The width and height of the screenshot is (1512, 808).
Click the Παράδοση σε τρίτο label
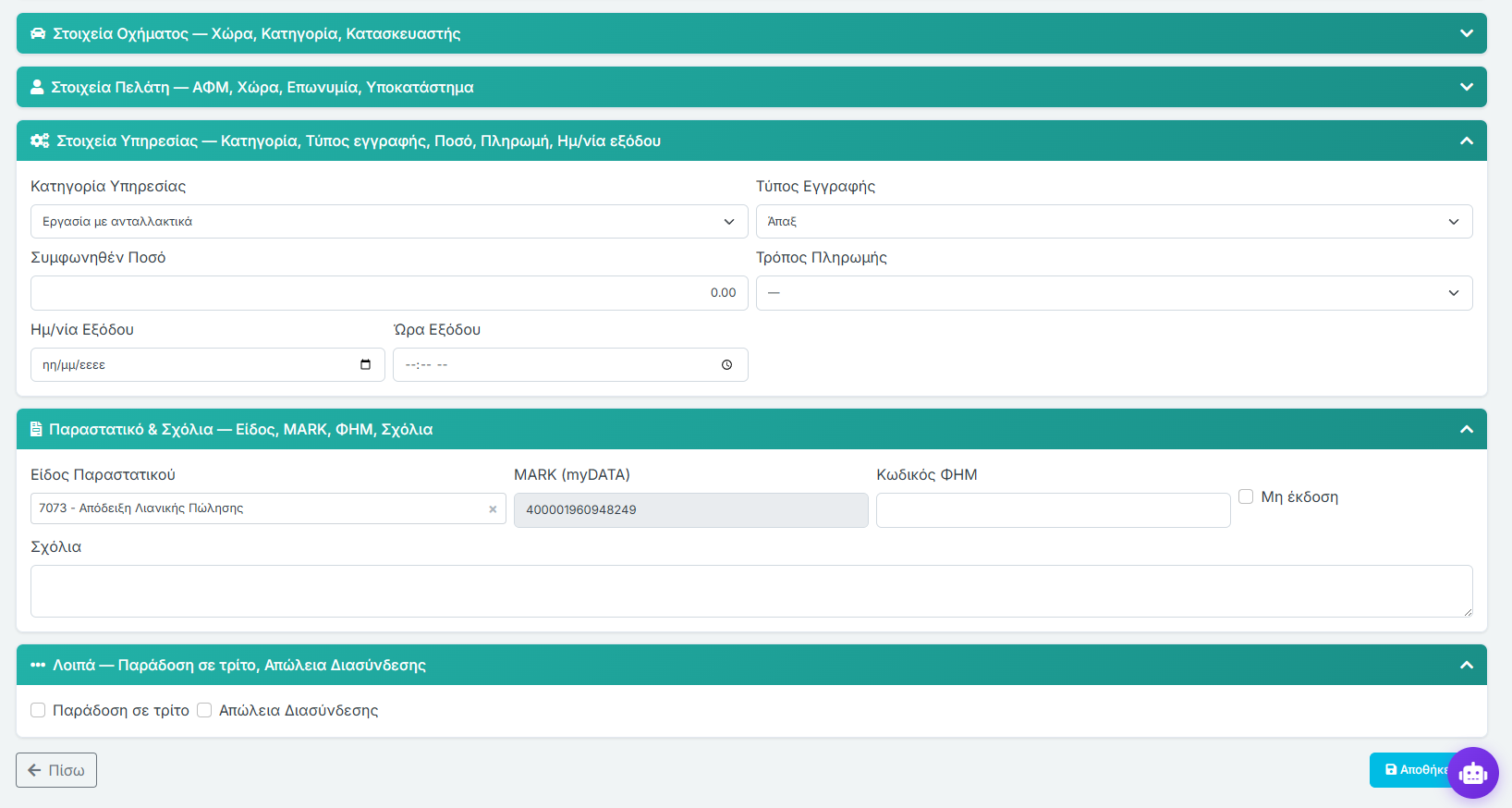click(x=121, y=710)
